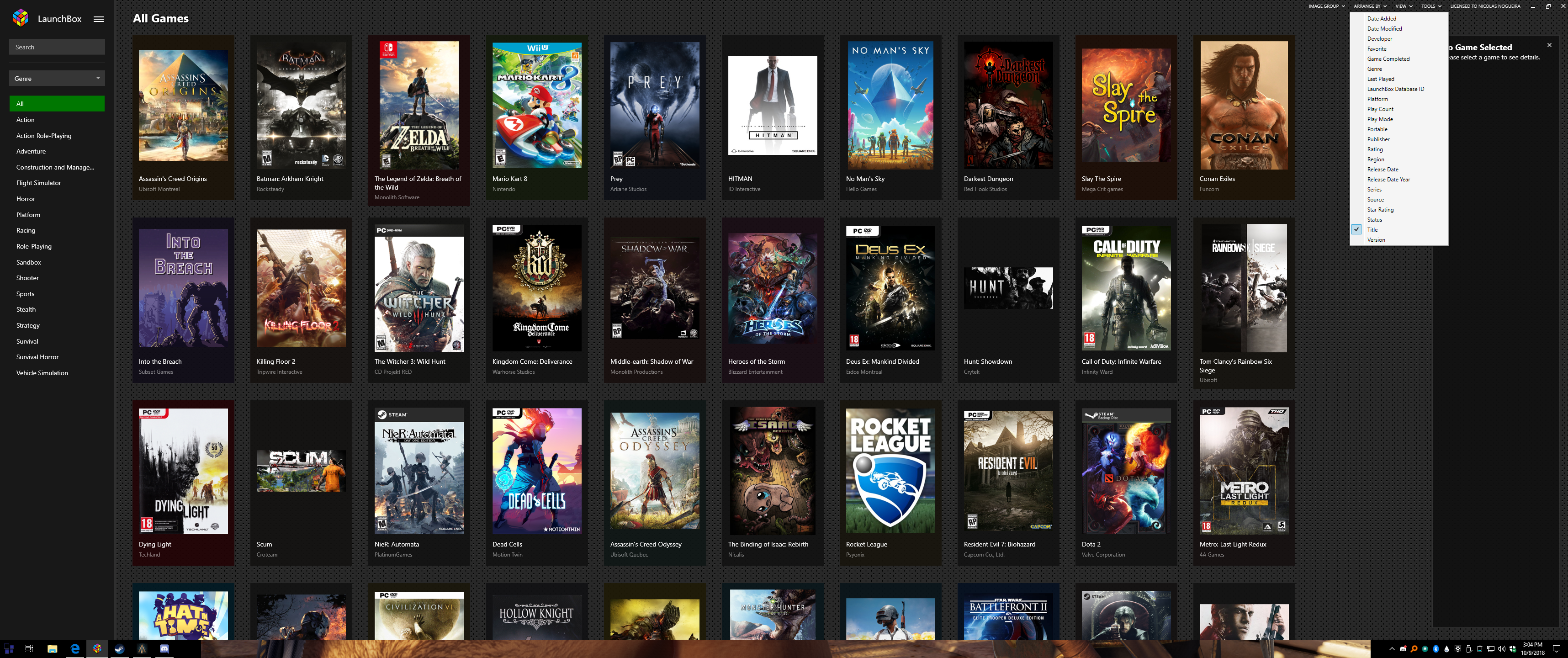Click the Bluetooth tray icon
This screenshot has height=658, width=1568.
(x=1436, y=649)
